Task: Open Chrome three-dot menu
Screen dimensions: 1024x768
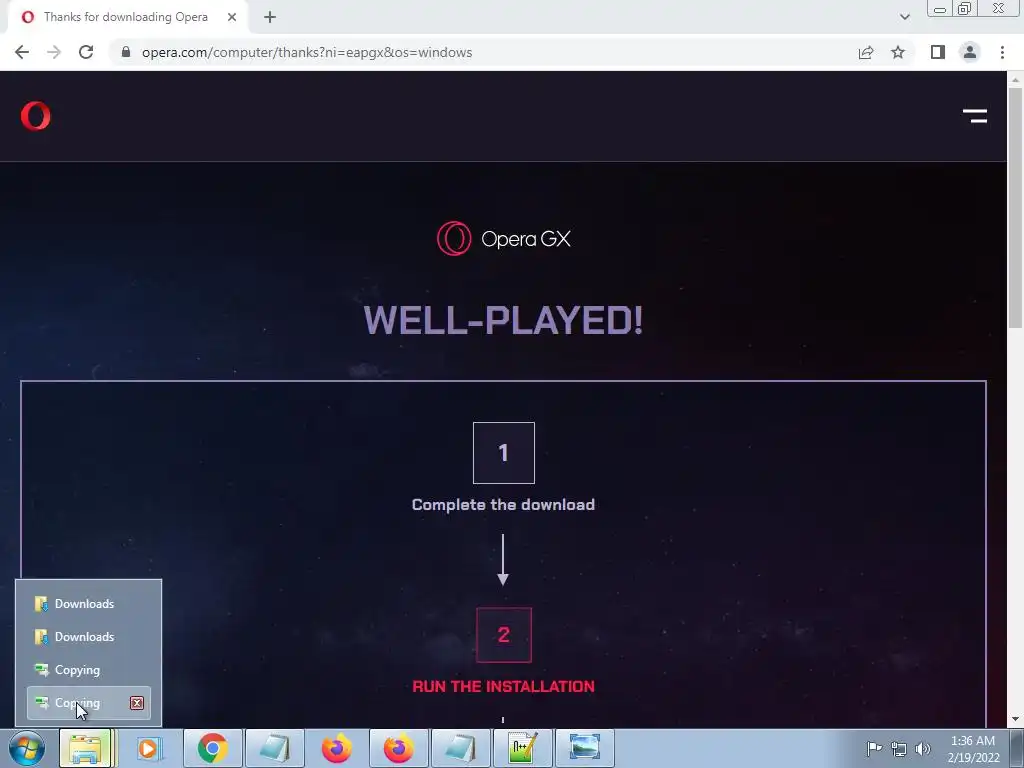Action: click(x=1002, y=52)
